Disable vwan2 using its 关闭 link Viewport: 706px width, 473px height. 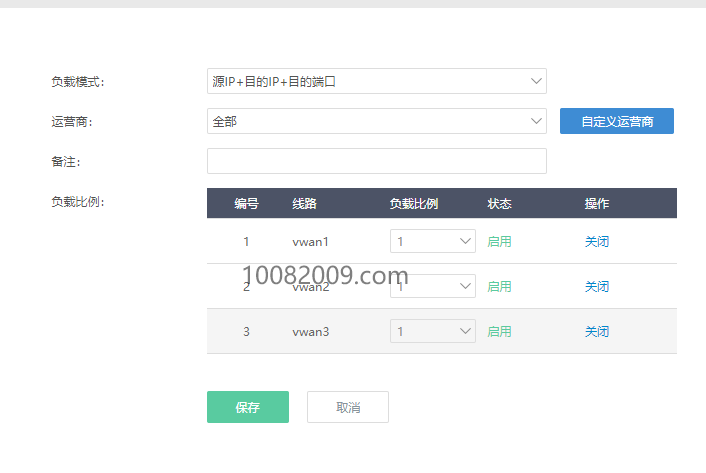tap(597, 286)
